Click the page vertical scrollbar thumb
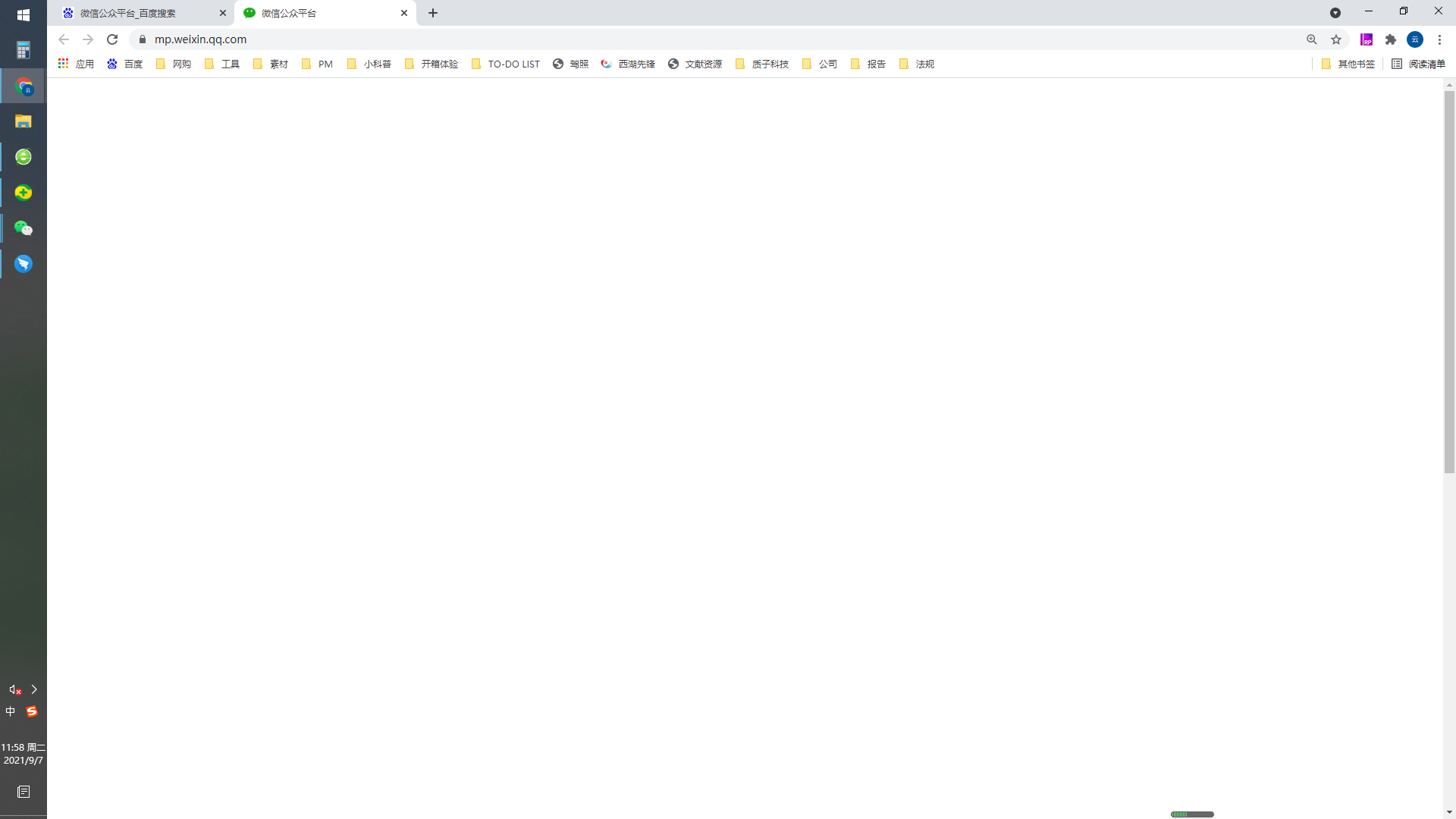This screenshot has height=819, width=1456. [x=1449, y=281]
